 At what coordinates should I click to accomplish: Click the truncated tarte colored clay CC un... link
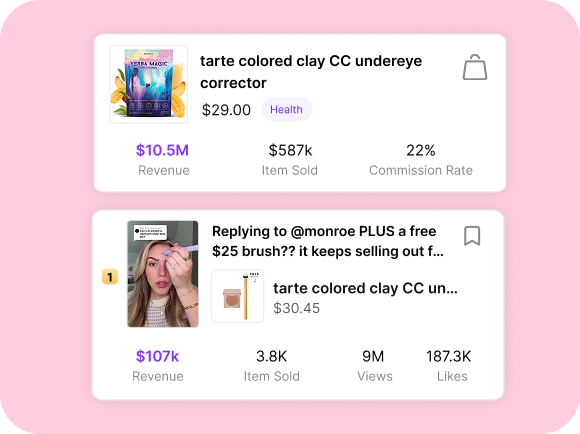[365, 288]
